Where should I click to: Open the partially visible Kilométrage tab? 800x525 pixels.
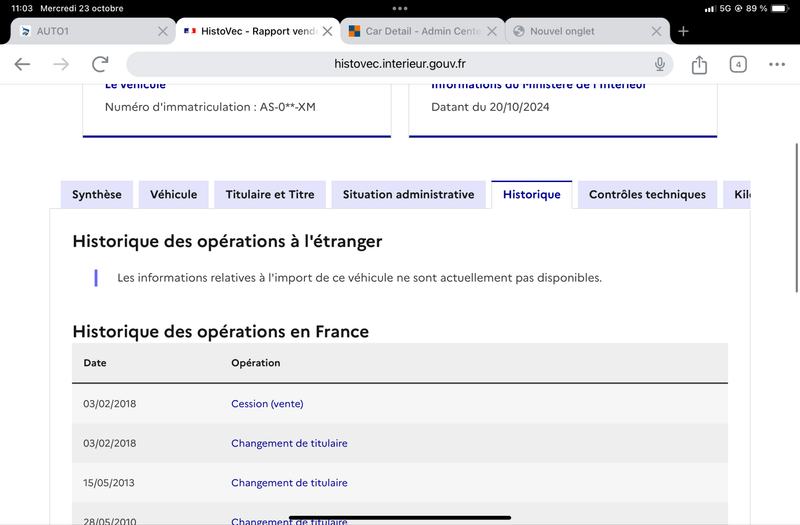tap(737, 194)
